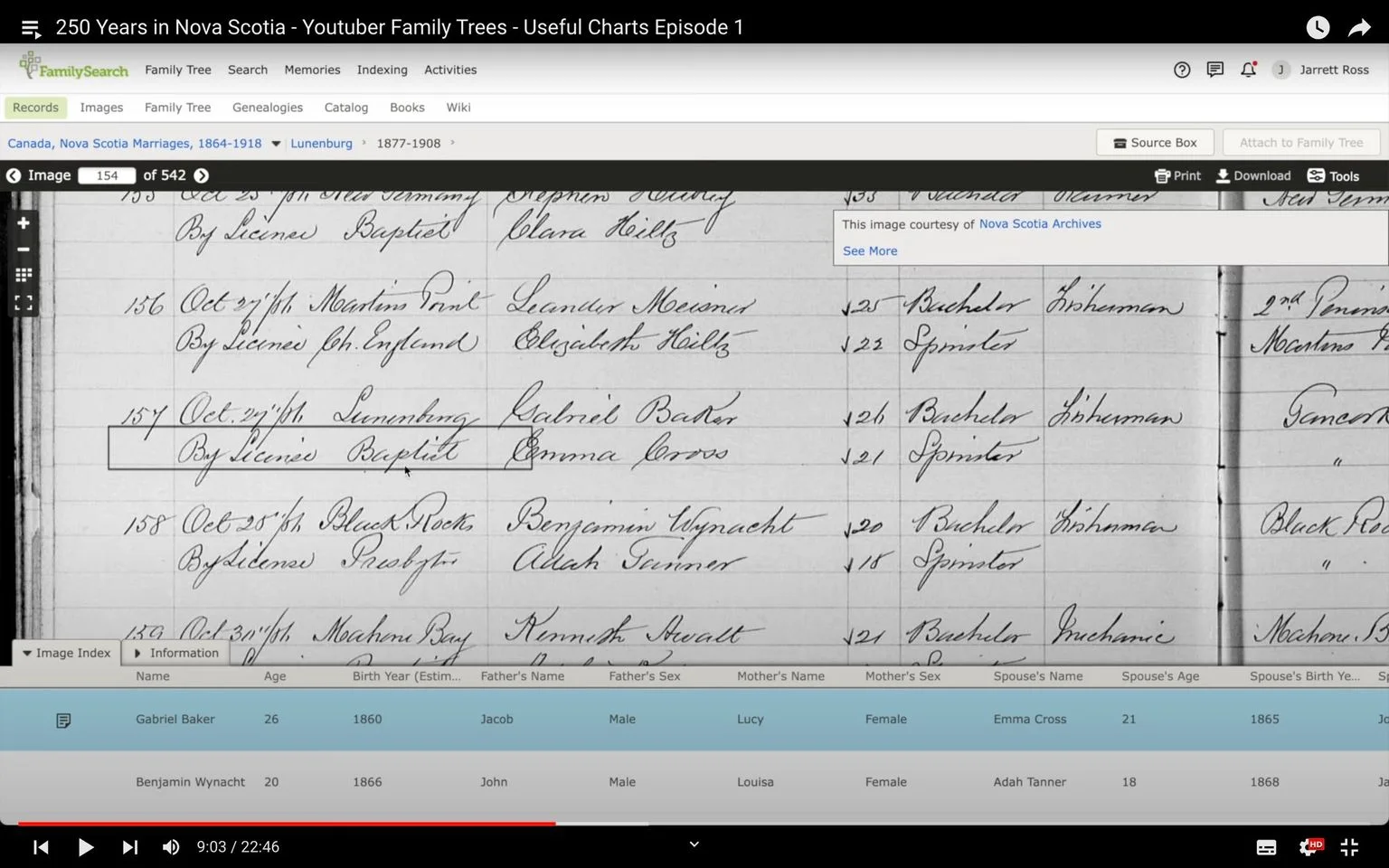This screenshot has height=868, width=1389.
Task: Zoom in on the record image
Action: [x=24, y=223]
